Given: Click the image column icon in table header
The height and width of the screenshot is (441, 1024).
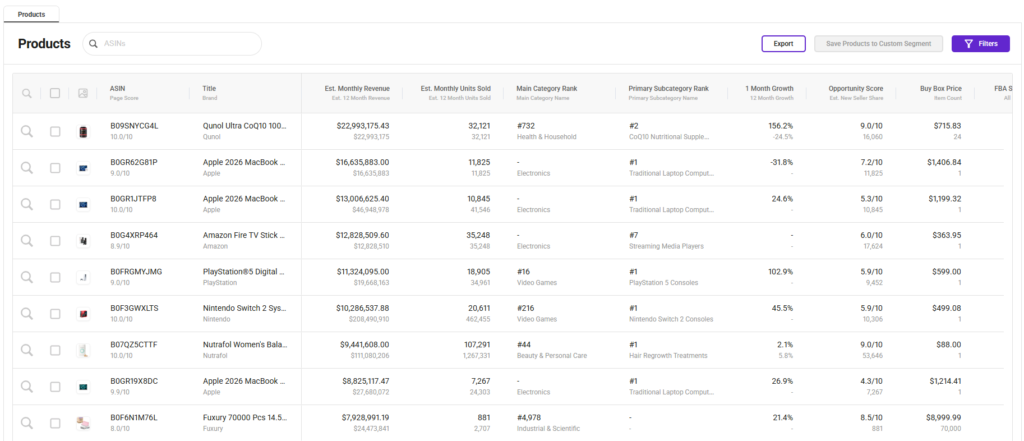Looking at the screenshot, I should 82,93.
